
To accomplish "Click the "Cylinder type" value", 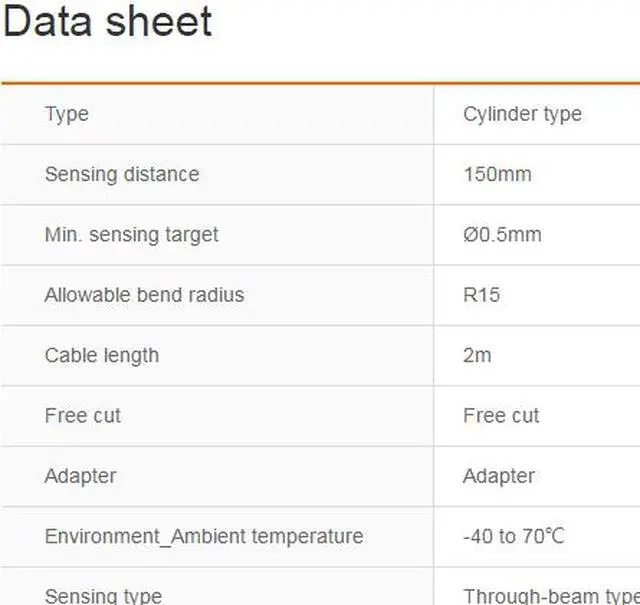I will (x=522, y=114).
